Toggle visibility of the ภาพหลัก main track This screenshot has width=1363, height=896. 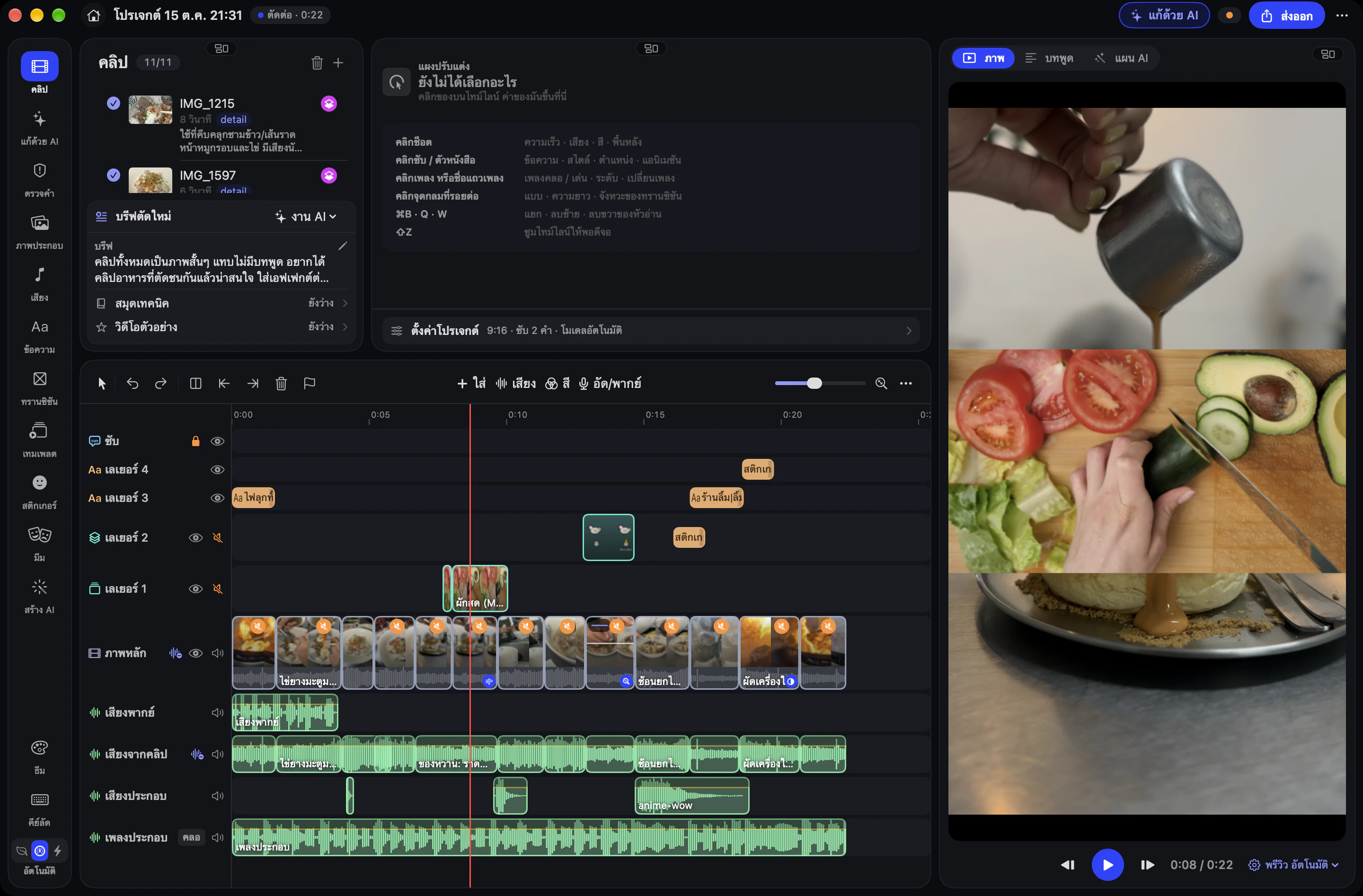pyautogui.click(x=195, y=653)
